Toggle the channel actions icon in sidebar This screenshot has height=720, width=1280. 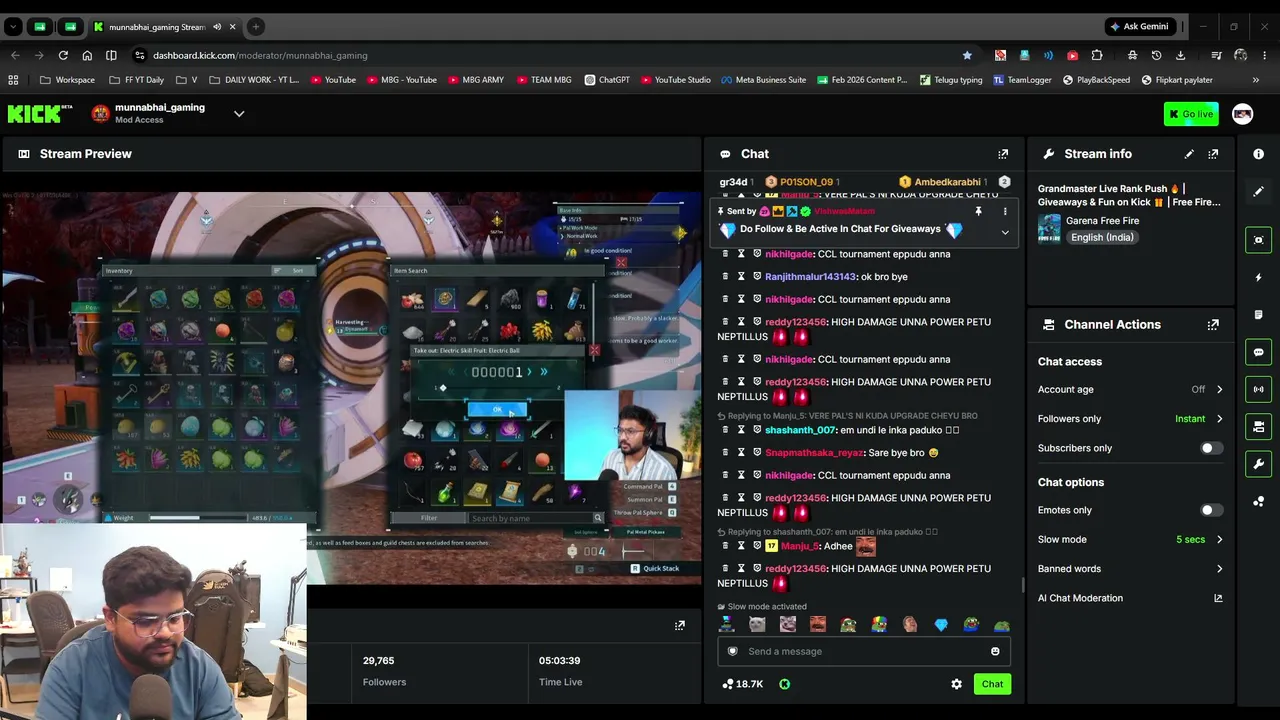coord(1259,427)
